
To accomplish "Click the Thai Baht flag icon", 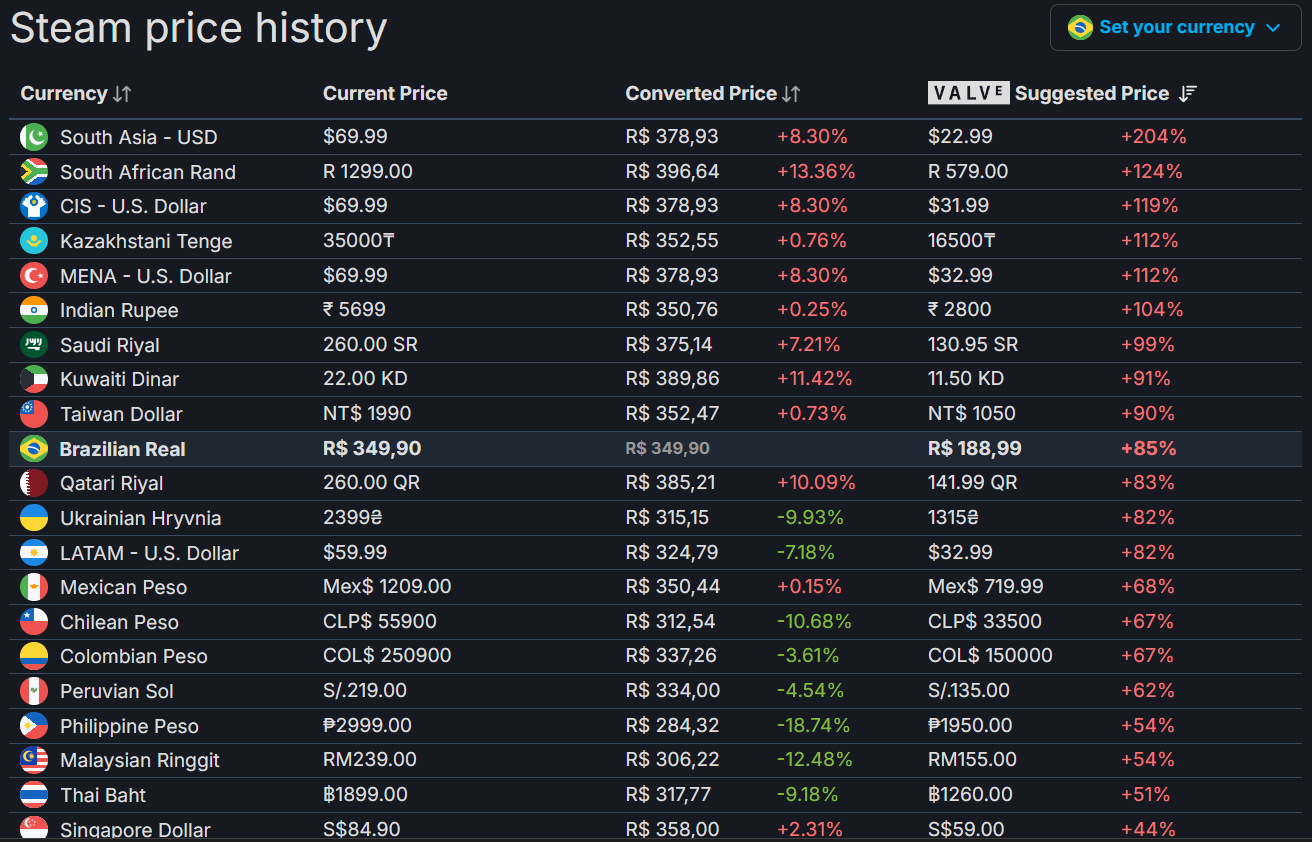I will click(34, 795).
